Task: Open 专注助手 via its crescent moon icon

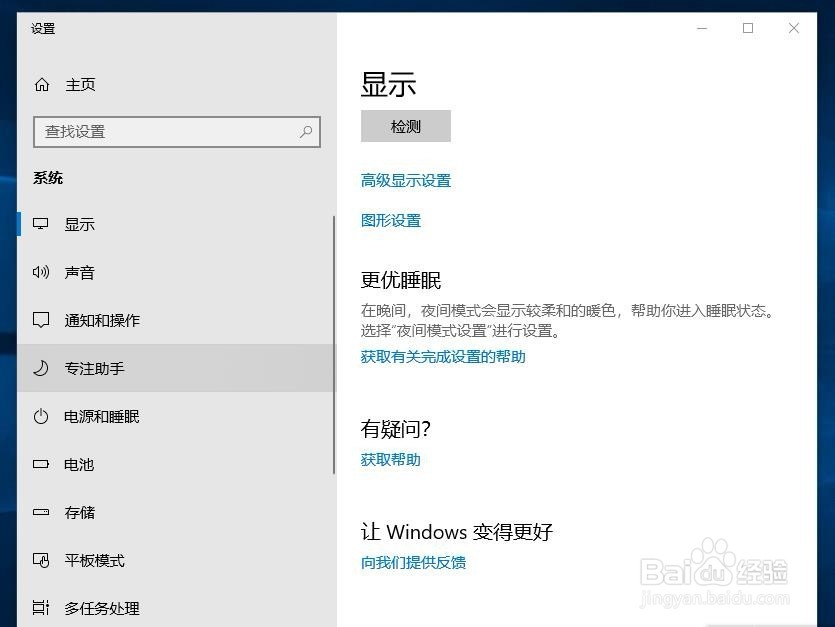Action: 41,368
